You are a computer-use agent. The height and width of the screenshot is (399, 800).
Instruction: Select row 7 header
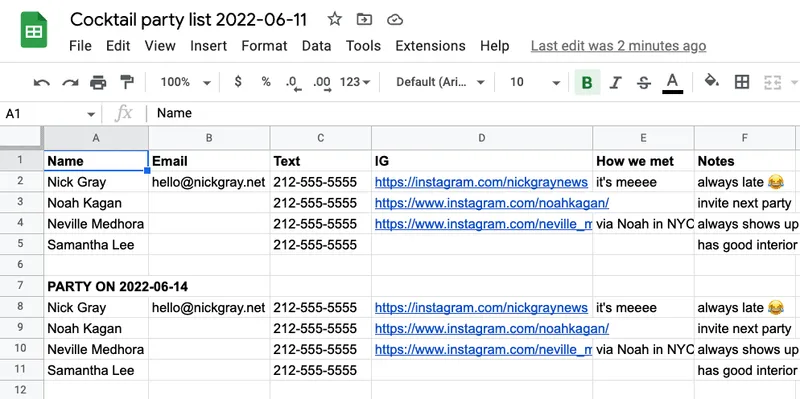click(x=21, y=286)
